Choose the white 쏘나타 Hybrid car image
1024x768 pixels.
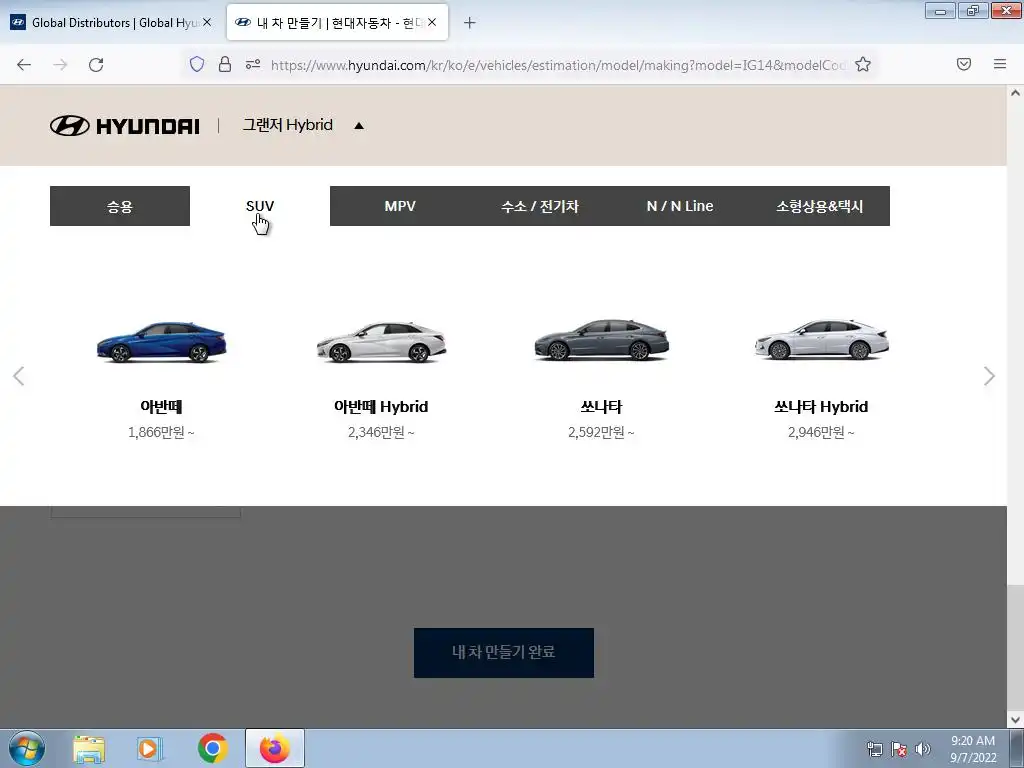(x=822, y=340)
